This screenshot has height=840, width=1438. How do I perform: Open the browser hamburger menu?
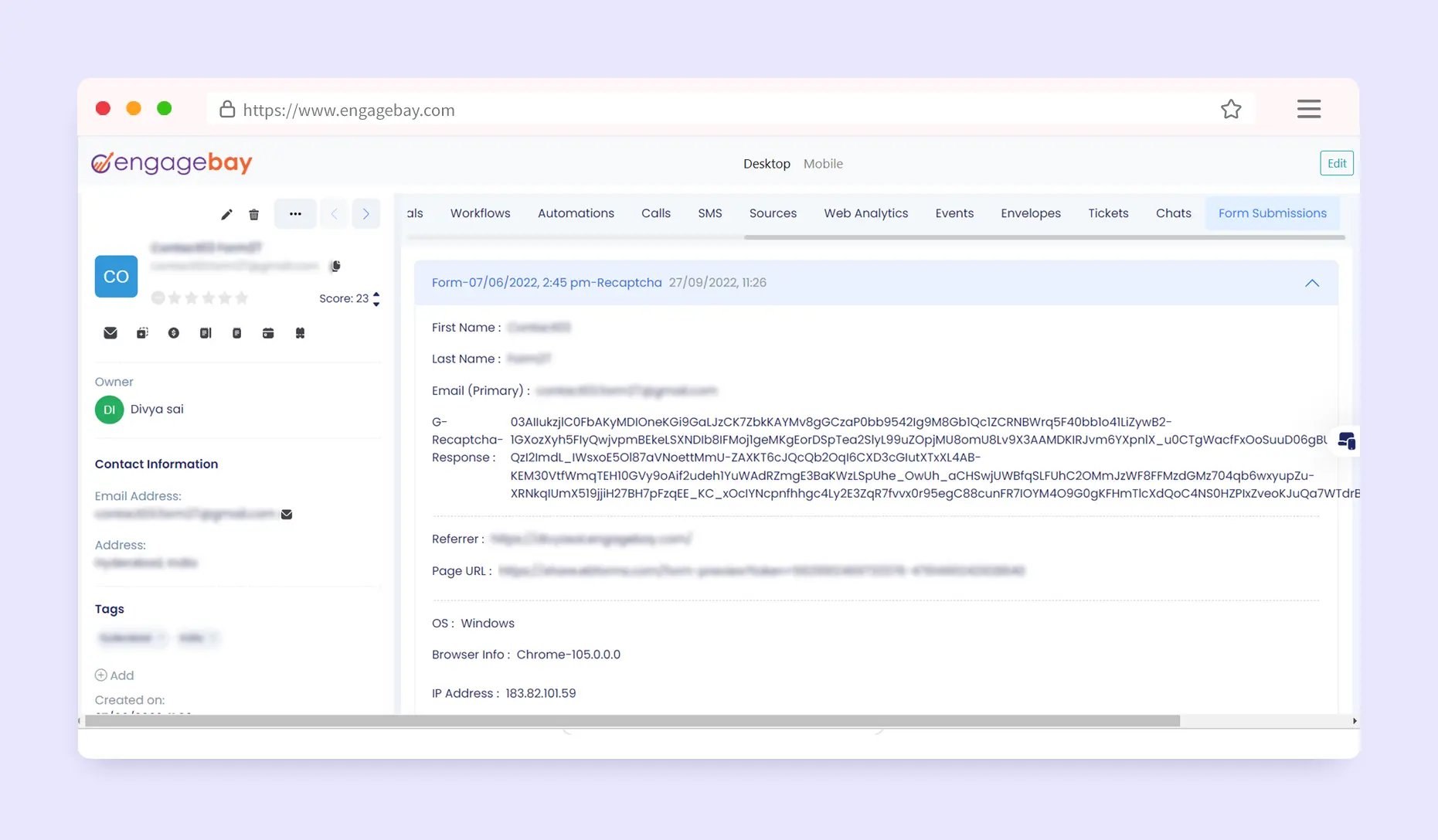(1308, 109)
